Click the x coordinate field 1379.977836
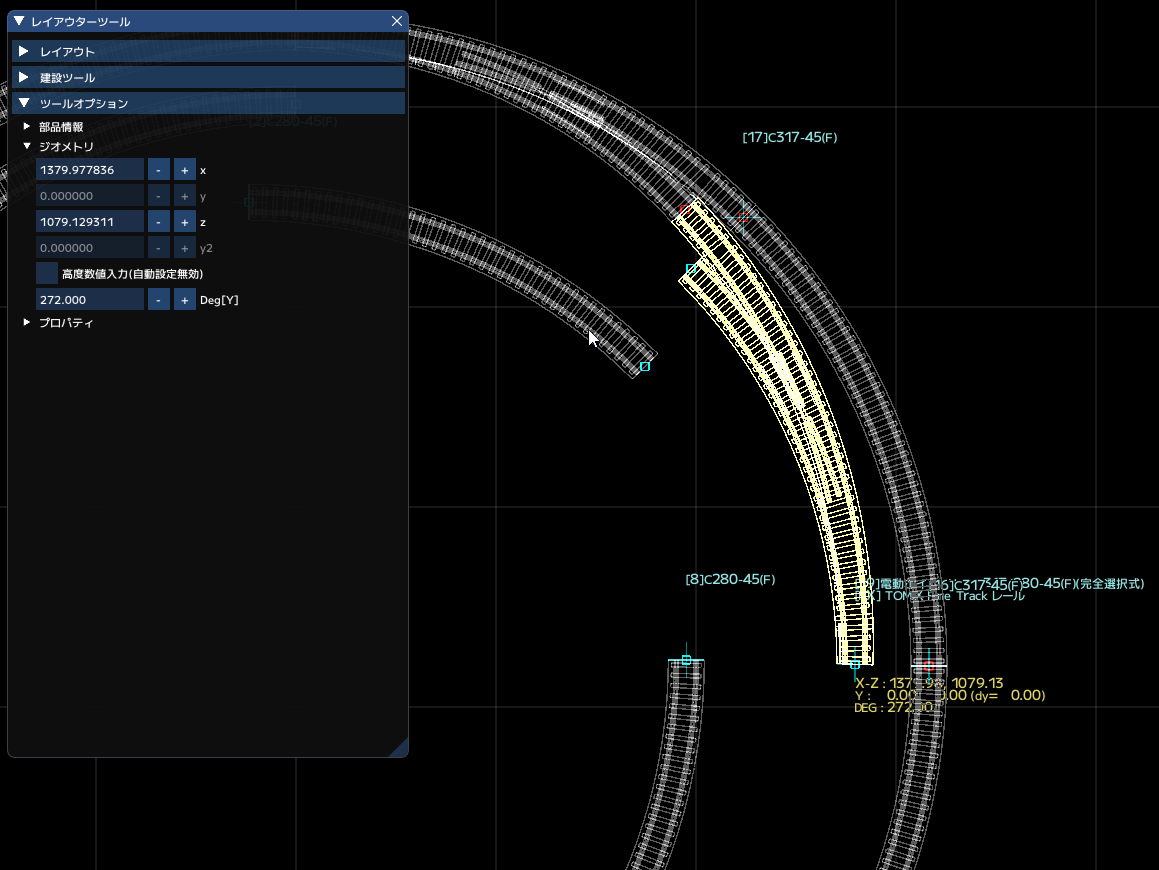 coord(90,169)
